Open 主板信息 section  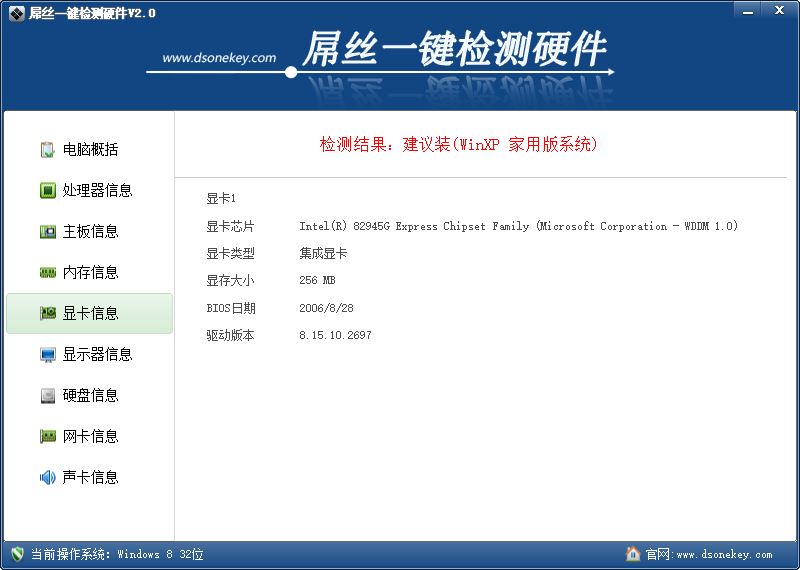89,232
